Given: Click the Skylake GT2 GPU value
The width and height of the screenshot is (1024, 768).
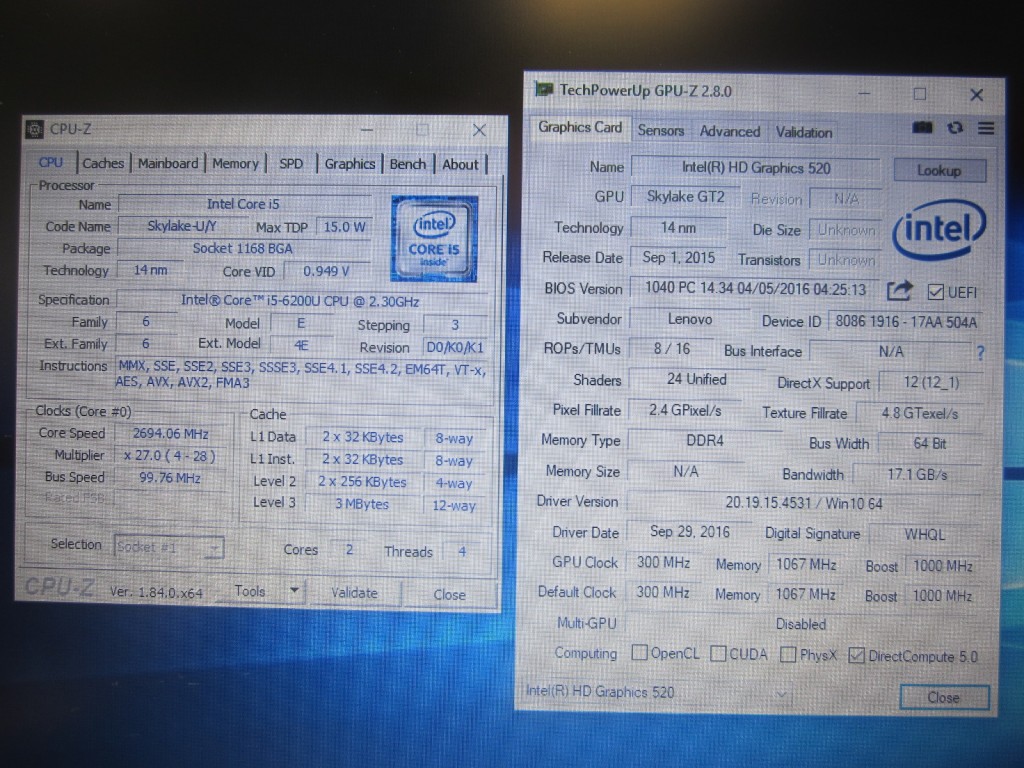Looking at the screenshot, I should (x=686, y=197).
